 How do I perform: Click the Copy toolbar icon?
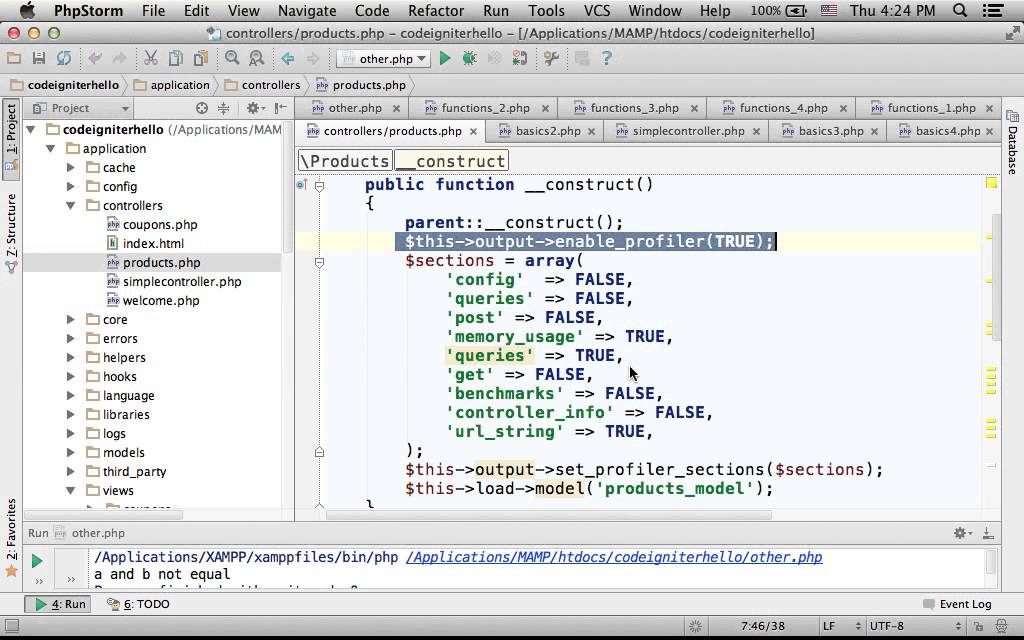coord(176,59)
